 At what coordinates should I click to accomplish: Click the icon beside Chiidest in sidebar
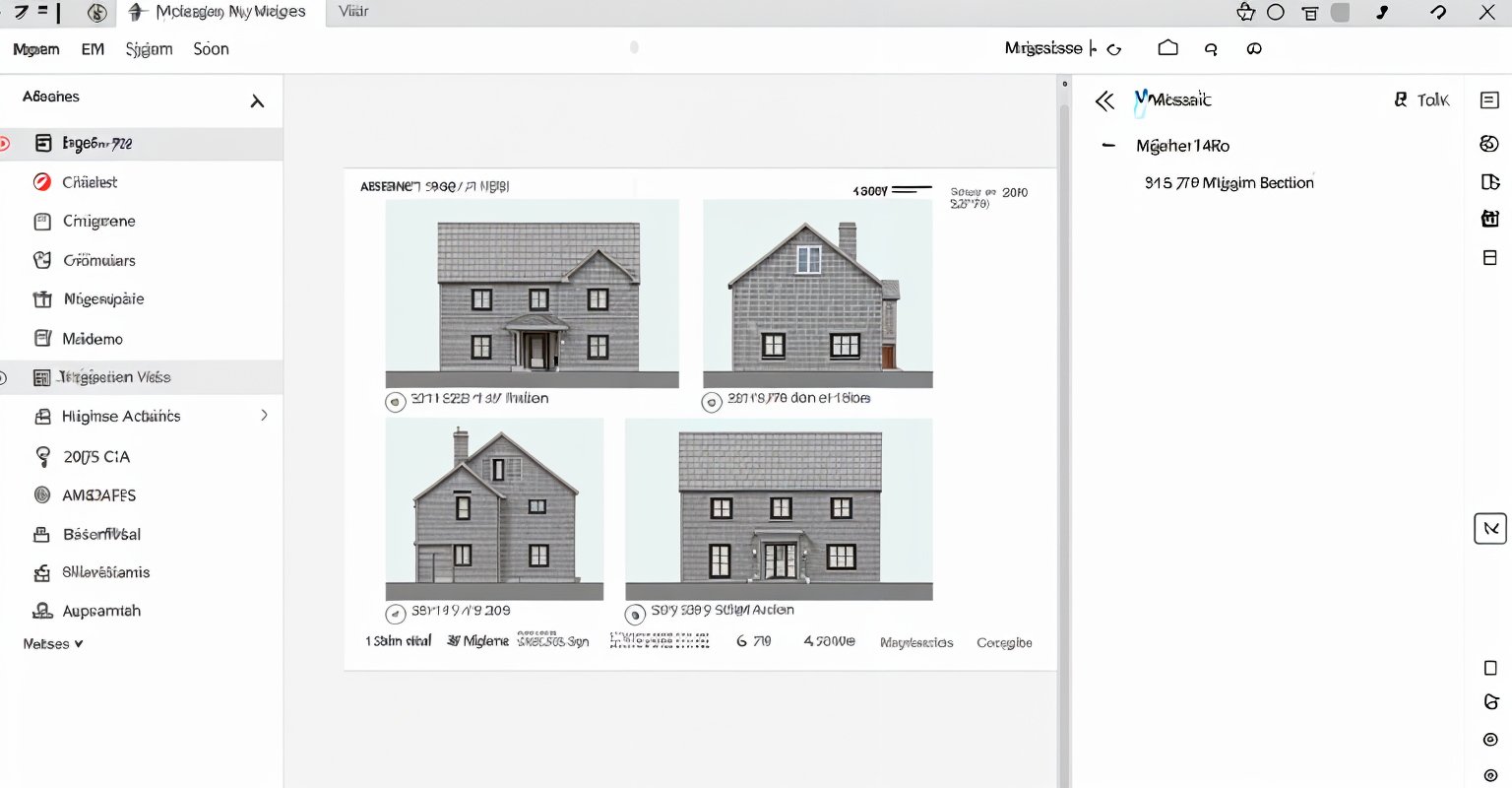[42, 182]
